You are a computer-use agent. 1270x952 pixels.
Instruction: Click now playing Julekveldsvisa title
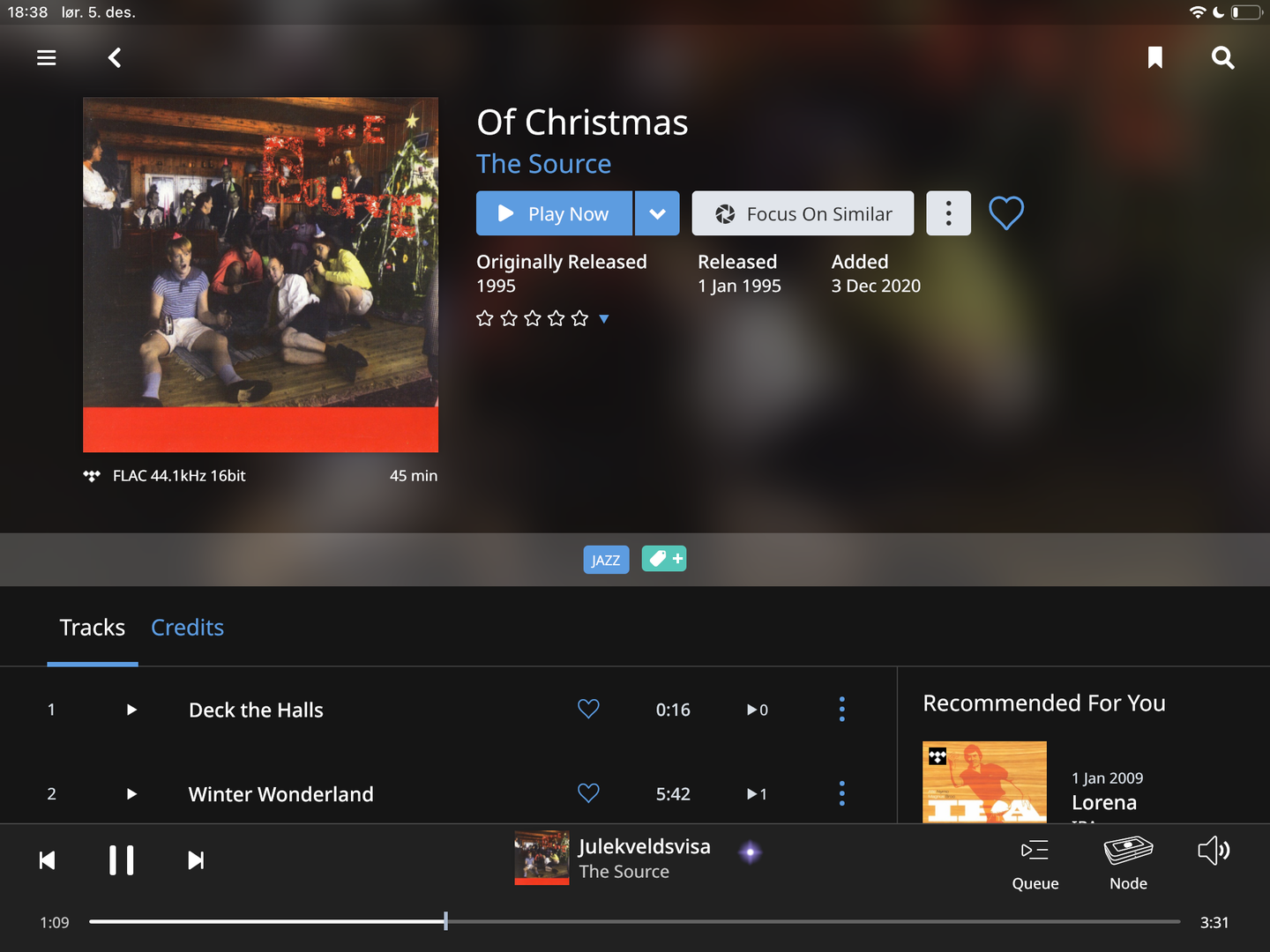click(x=645, y=846)
